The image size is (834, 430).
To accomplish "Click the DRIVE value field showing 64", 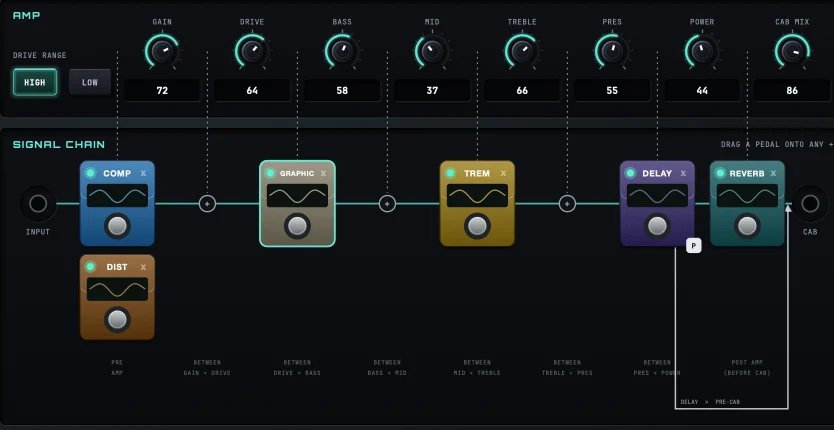I will point(252,90).
